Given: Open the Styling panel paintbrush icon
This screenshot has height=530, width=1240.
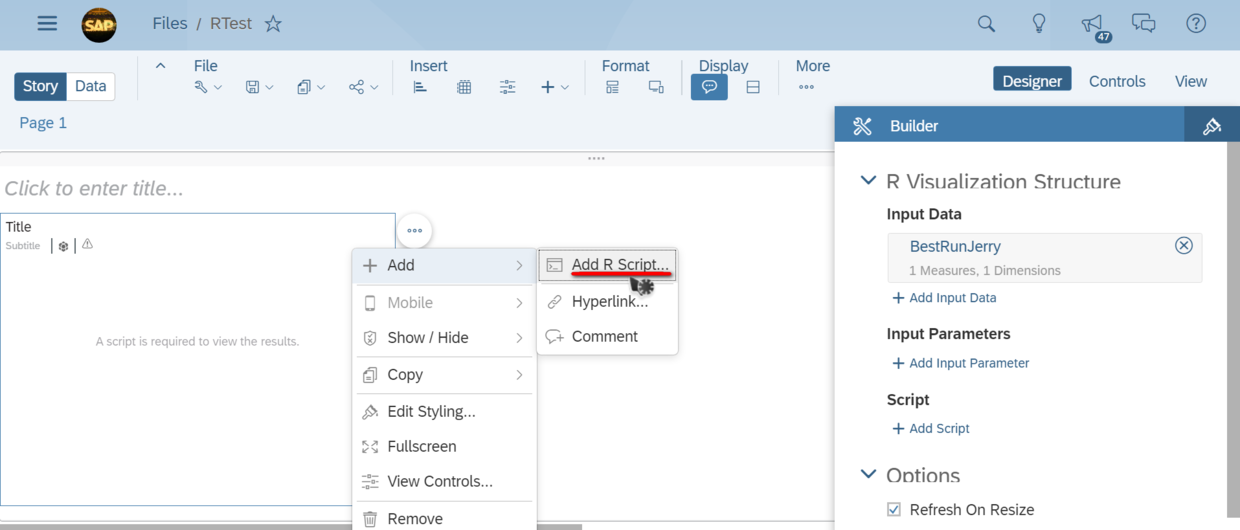Looking at the screenshot, I should [1212, 126].
